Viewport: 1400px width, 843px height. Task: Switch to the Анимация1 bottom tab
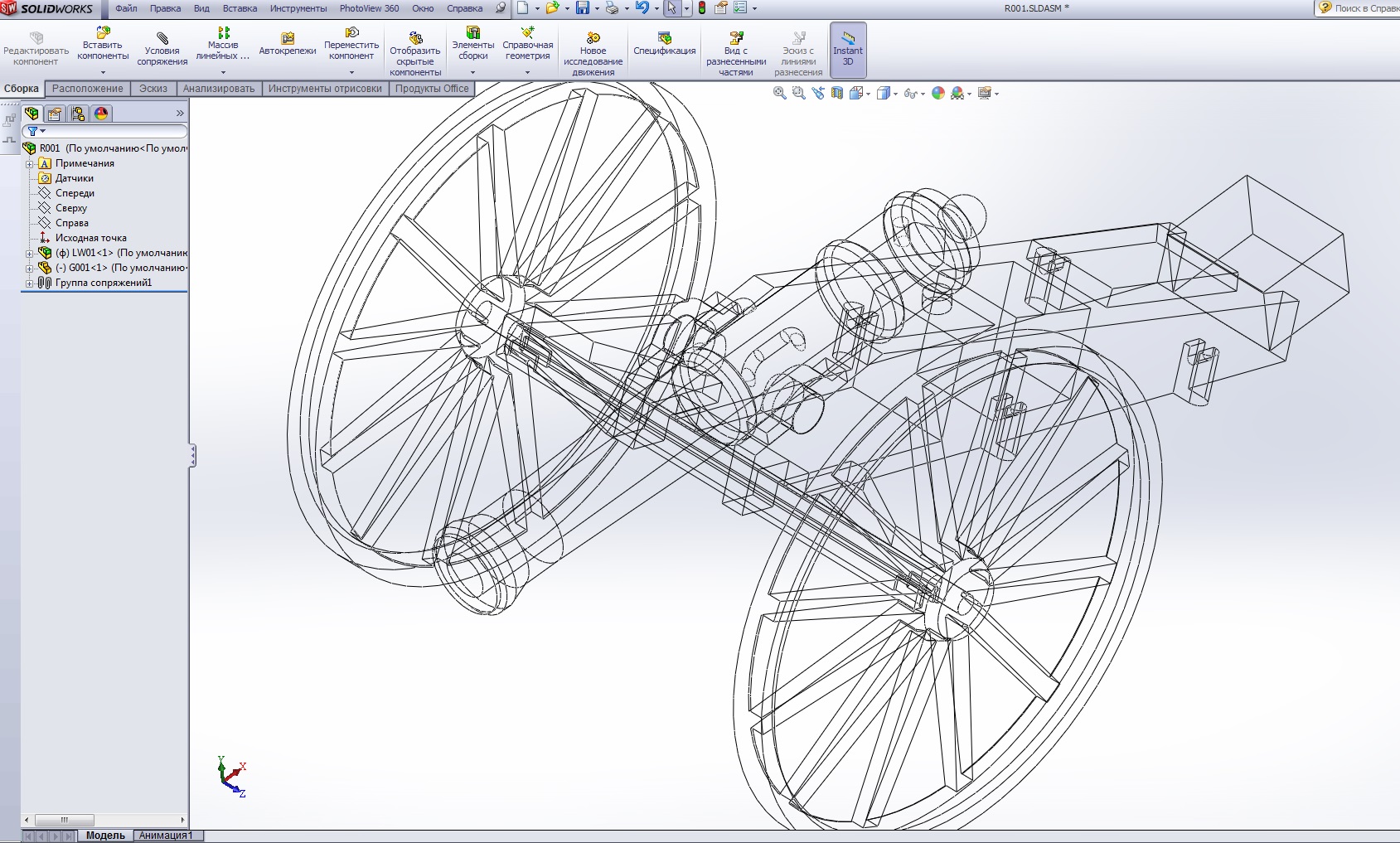(x=166, y=836)
